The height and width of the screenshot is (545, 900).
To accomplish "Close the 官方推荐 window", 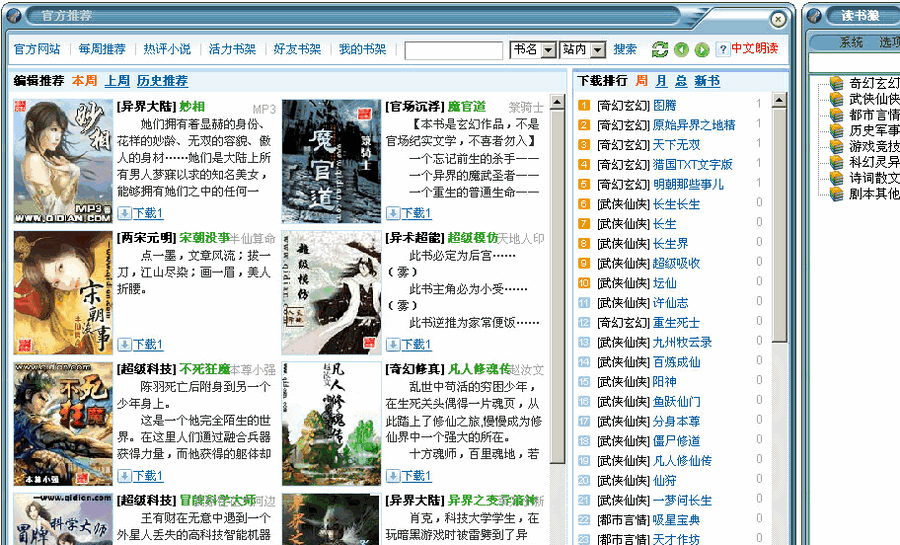I will [778, 20].
